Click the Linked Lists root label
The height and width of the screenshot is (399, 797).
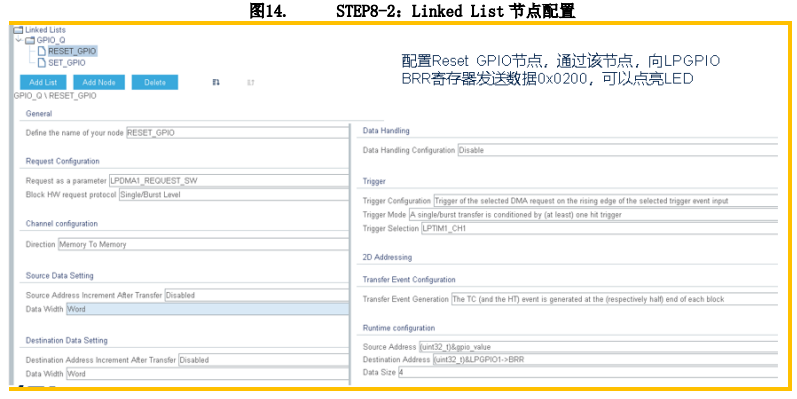(x=45, y=30)
